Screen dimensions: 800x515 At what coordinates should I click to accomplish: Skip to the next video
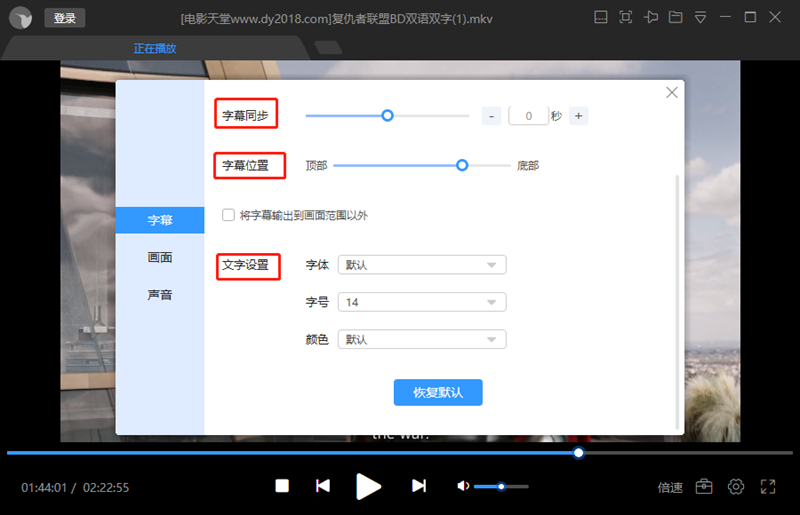(419, 486)
